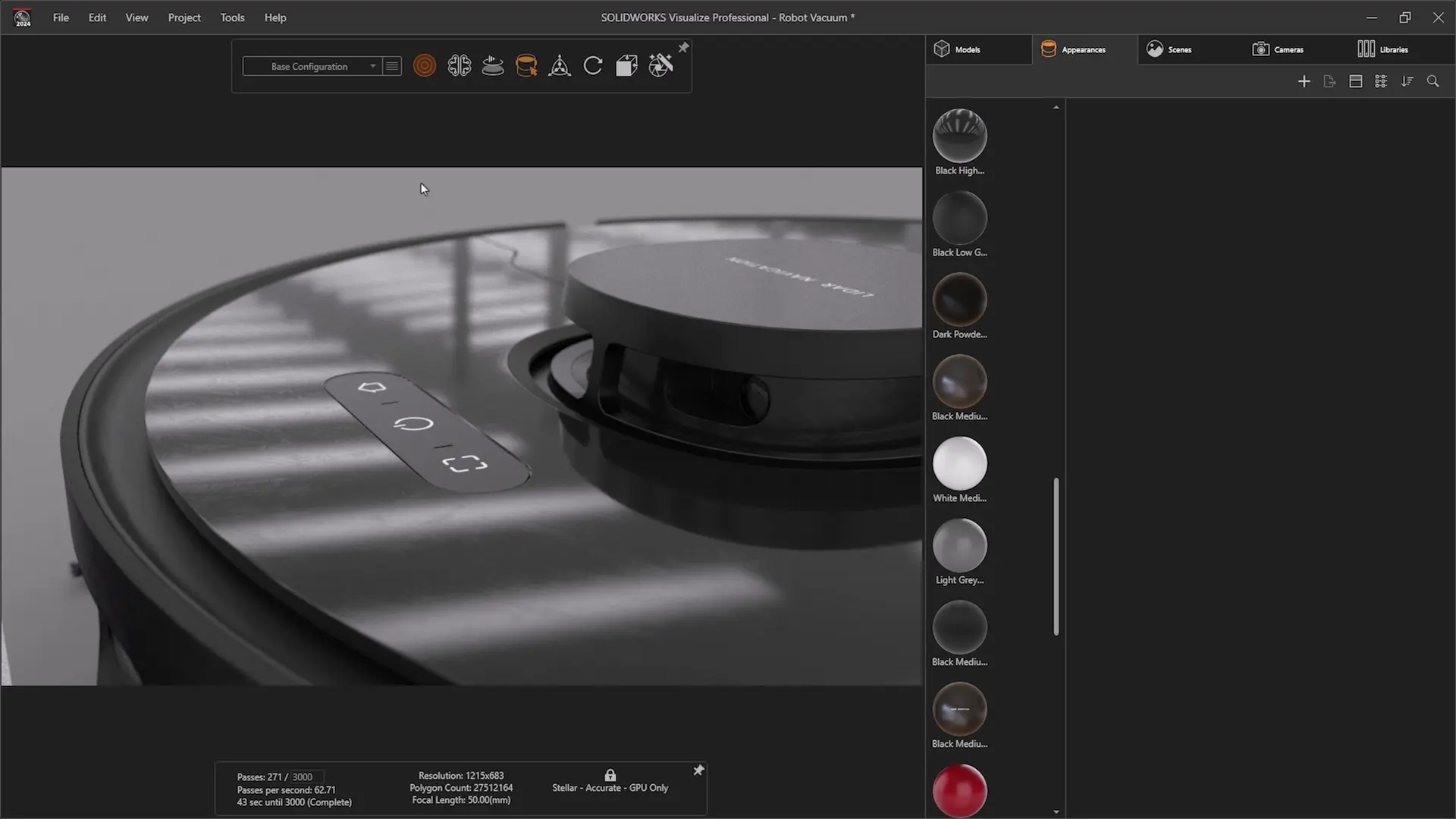Select the red sphere appearance swatch
Viewport: 1456px width, 819px height.
tap(959, 790)
